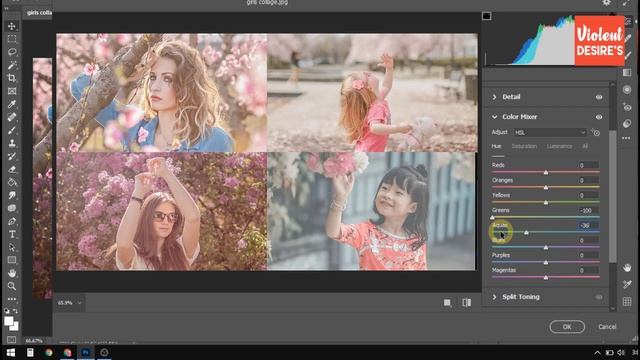The height and width of the screenshot is (360, 640).
Task: Expand the Detail panel
Action: tap(494, 97)
